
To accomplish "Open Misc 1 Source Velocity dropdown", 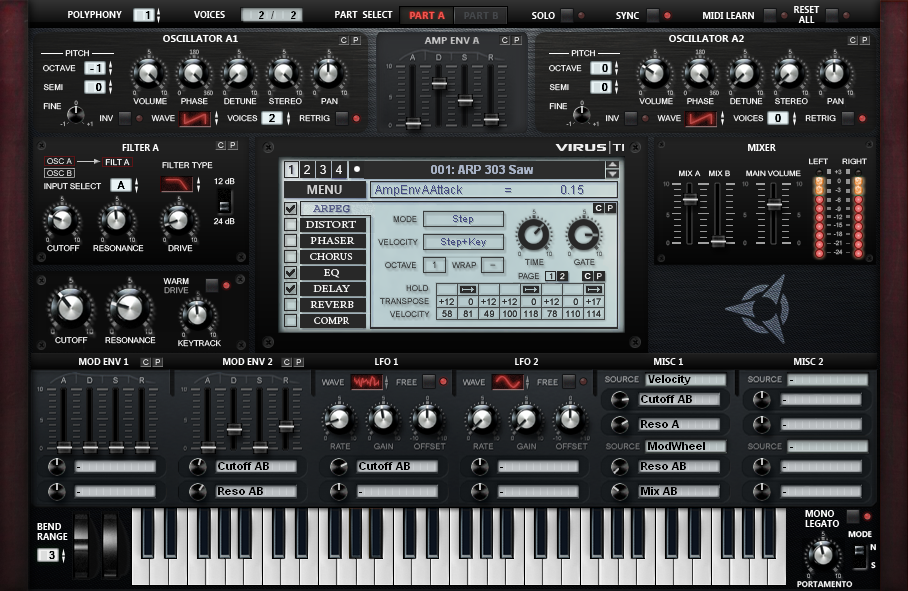I will [x=686, y=380].
